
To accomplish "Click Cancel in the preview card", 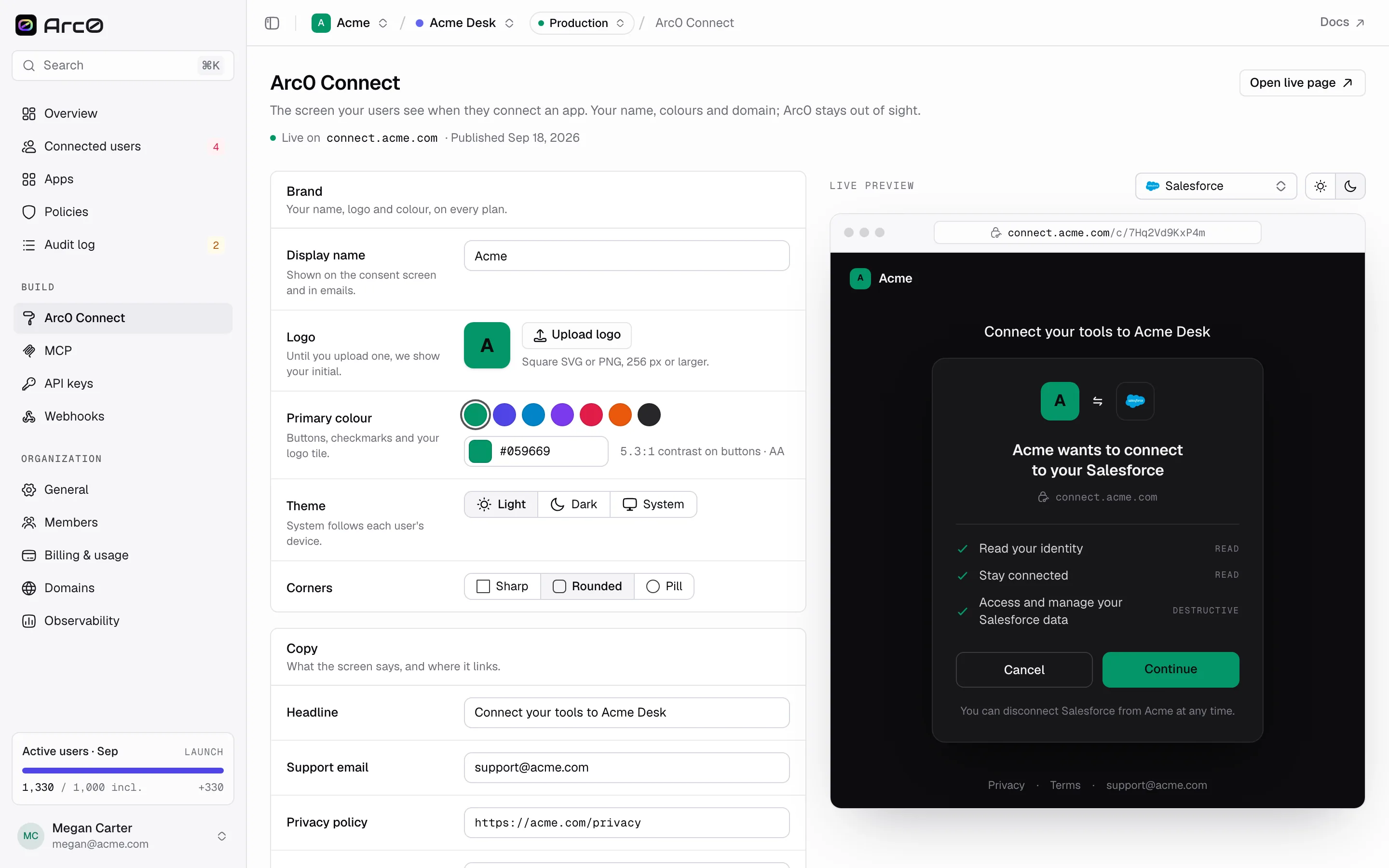I will (x=1023, y=669).
